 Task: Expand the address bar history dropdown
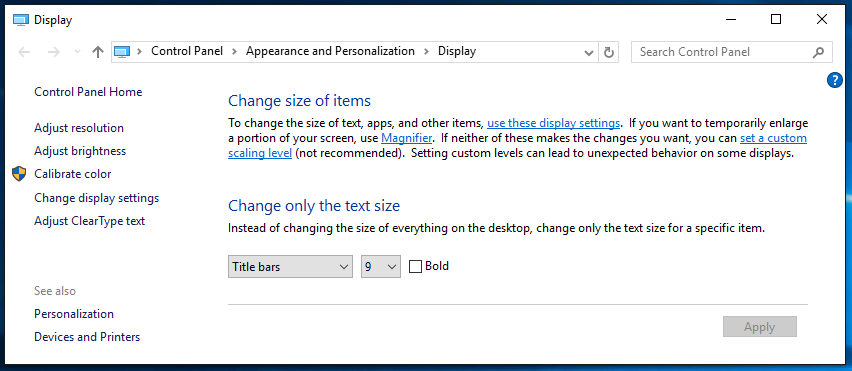tap(588, 52)
